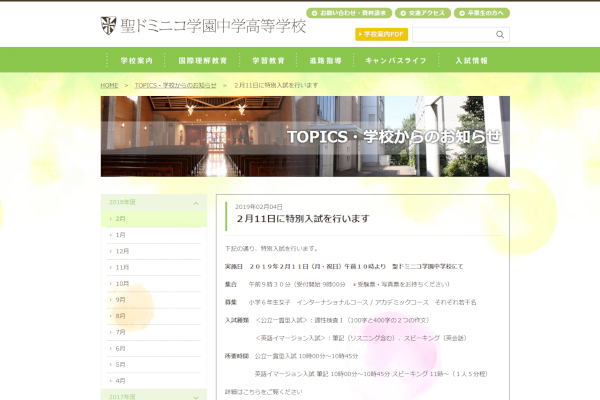Select 12月 in the archive list

(154, 251)
